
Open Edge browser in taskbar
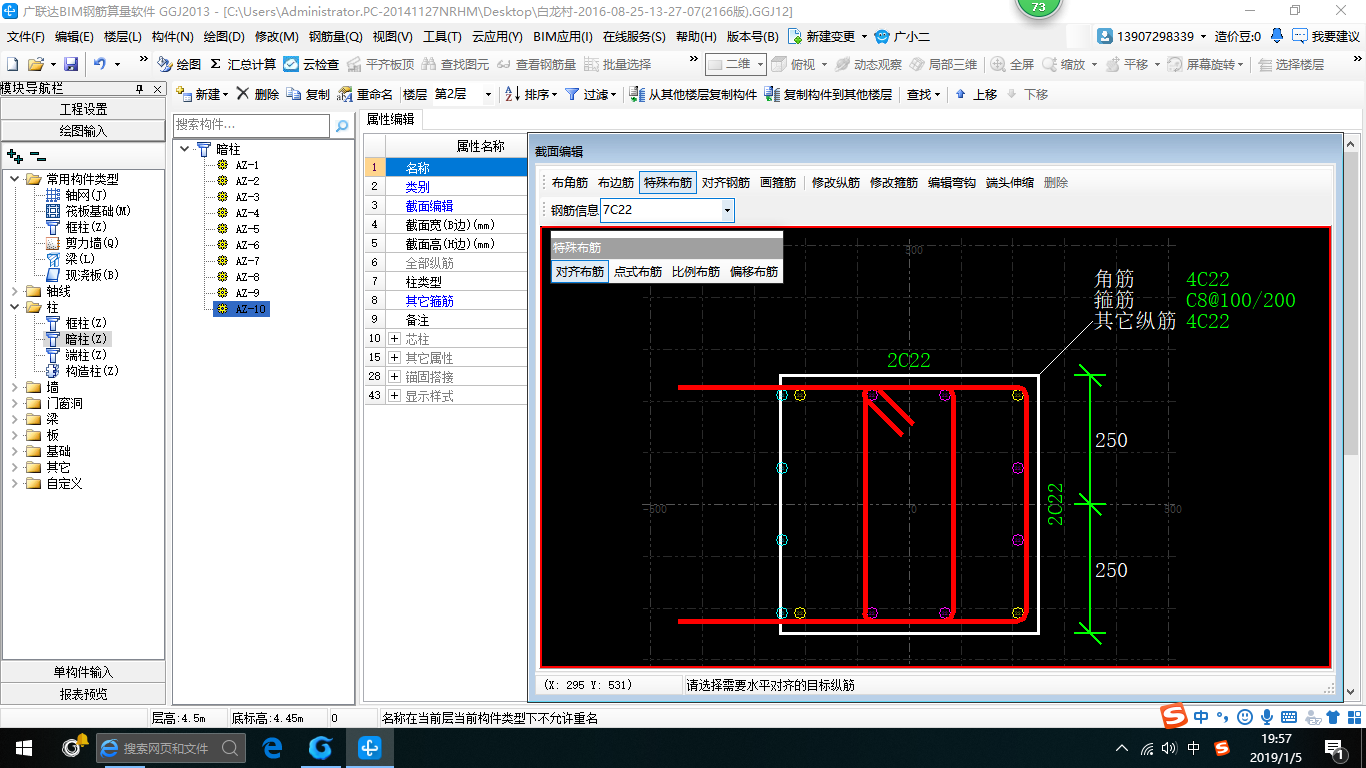coord(272,747)
